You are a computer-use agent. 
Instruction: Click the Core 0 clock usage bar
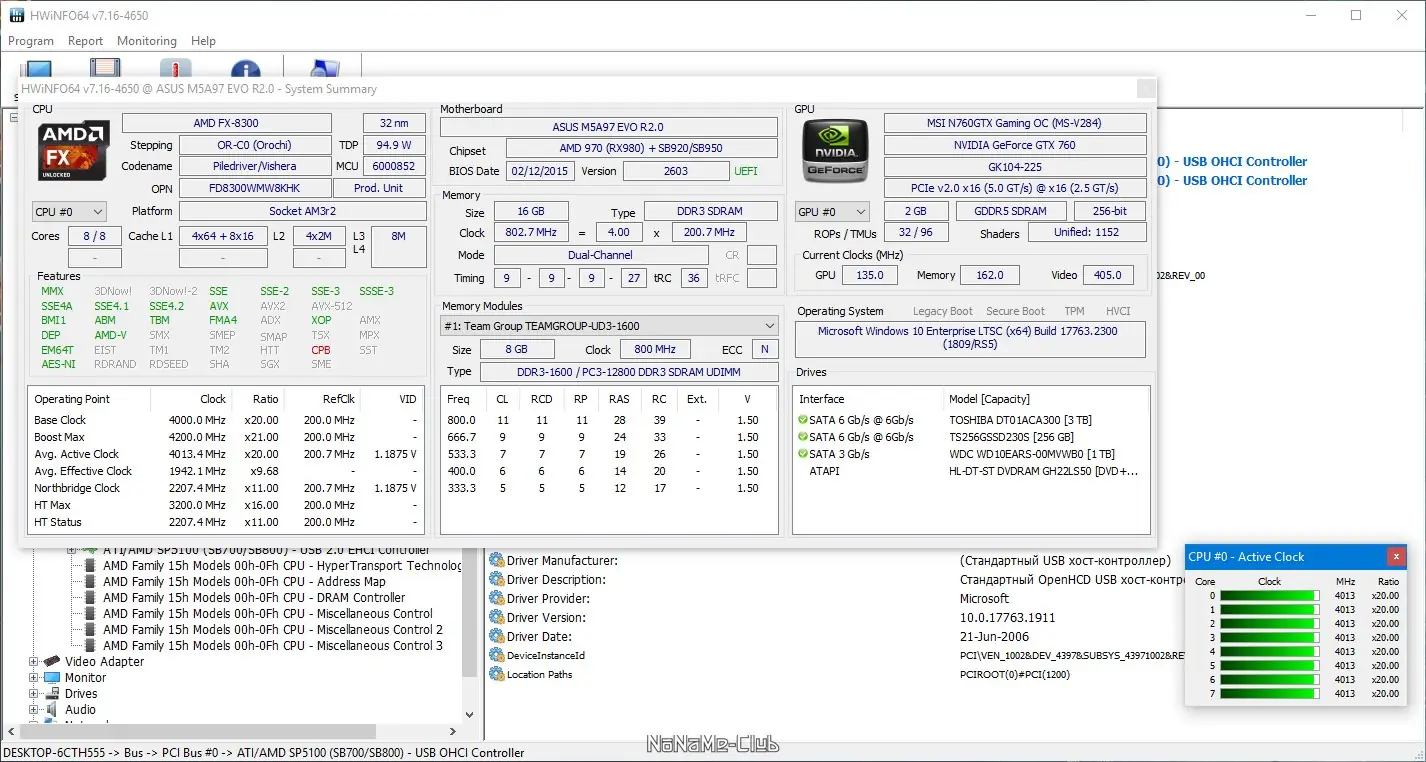pos(1269,596)
